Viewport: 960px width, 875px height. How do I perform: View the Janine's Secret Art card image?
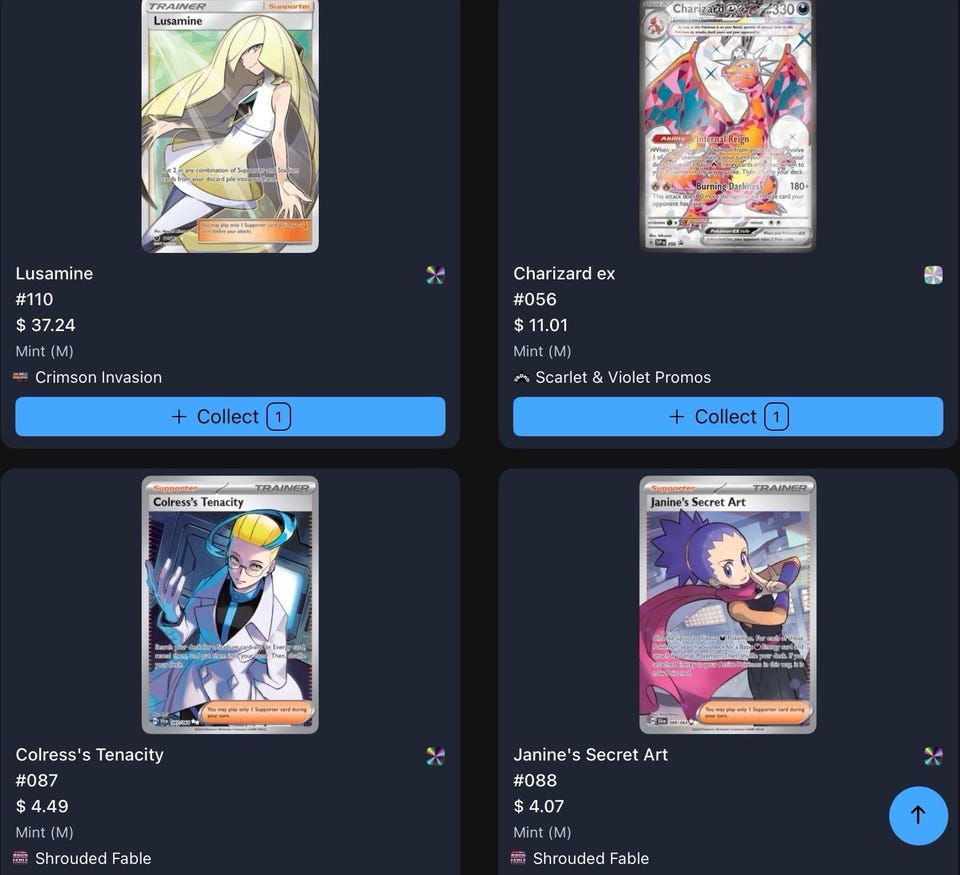click(728, 604)
